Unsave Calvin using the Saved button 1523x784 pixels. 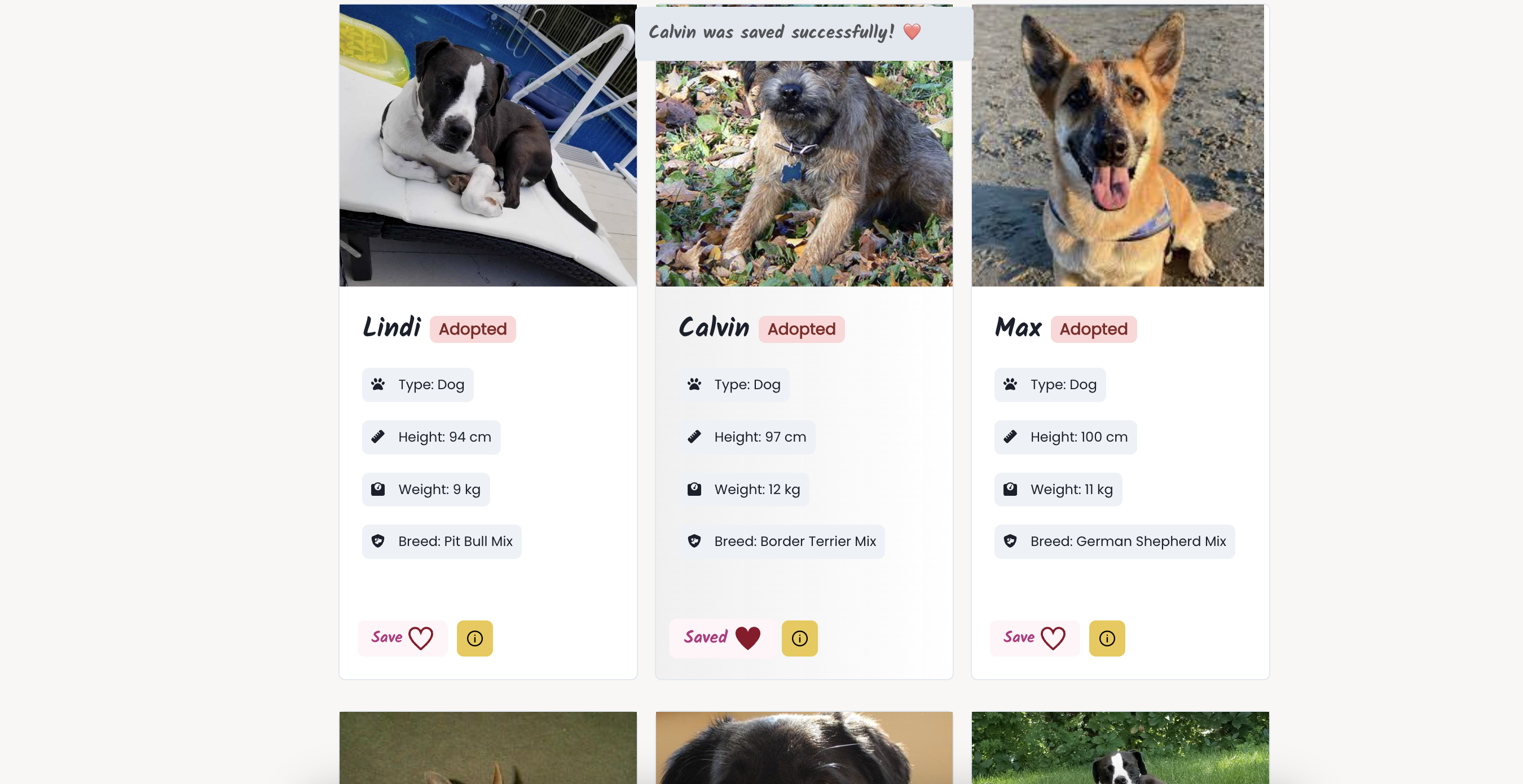click(722, 638)
